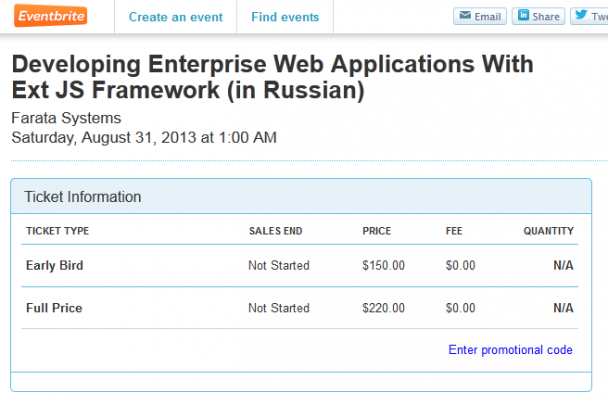Select the Full Price ticket name

click(x=54, y=308)
